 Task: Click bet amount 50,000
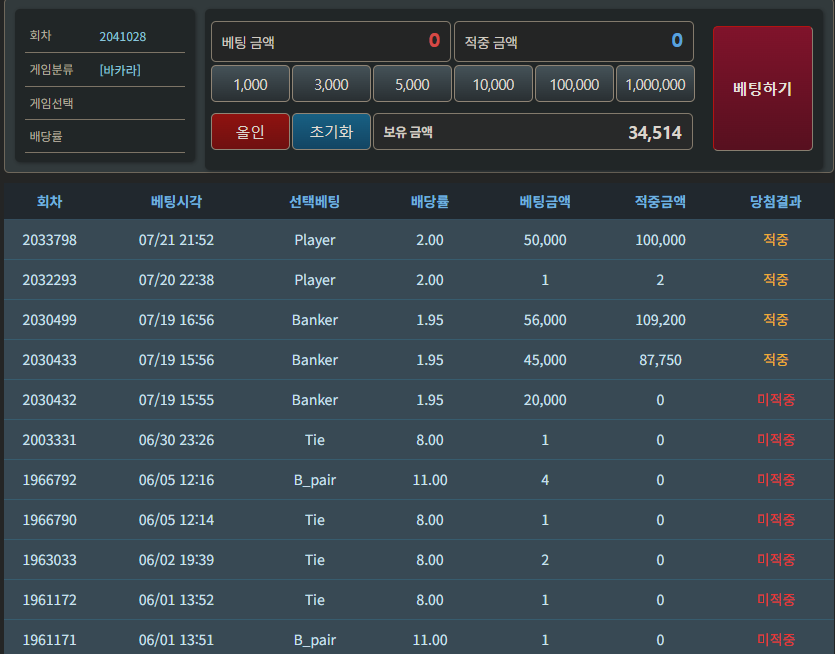pyautogui.click(x=545, y=240)
